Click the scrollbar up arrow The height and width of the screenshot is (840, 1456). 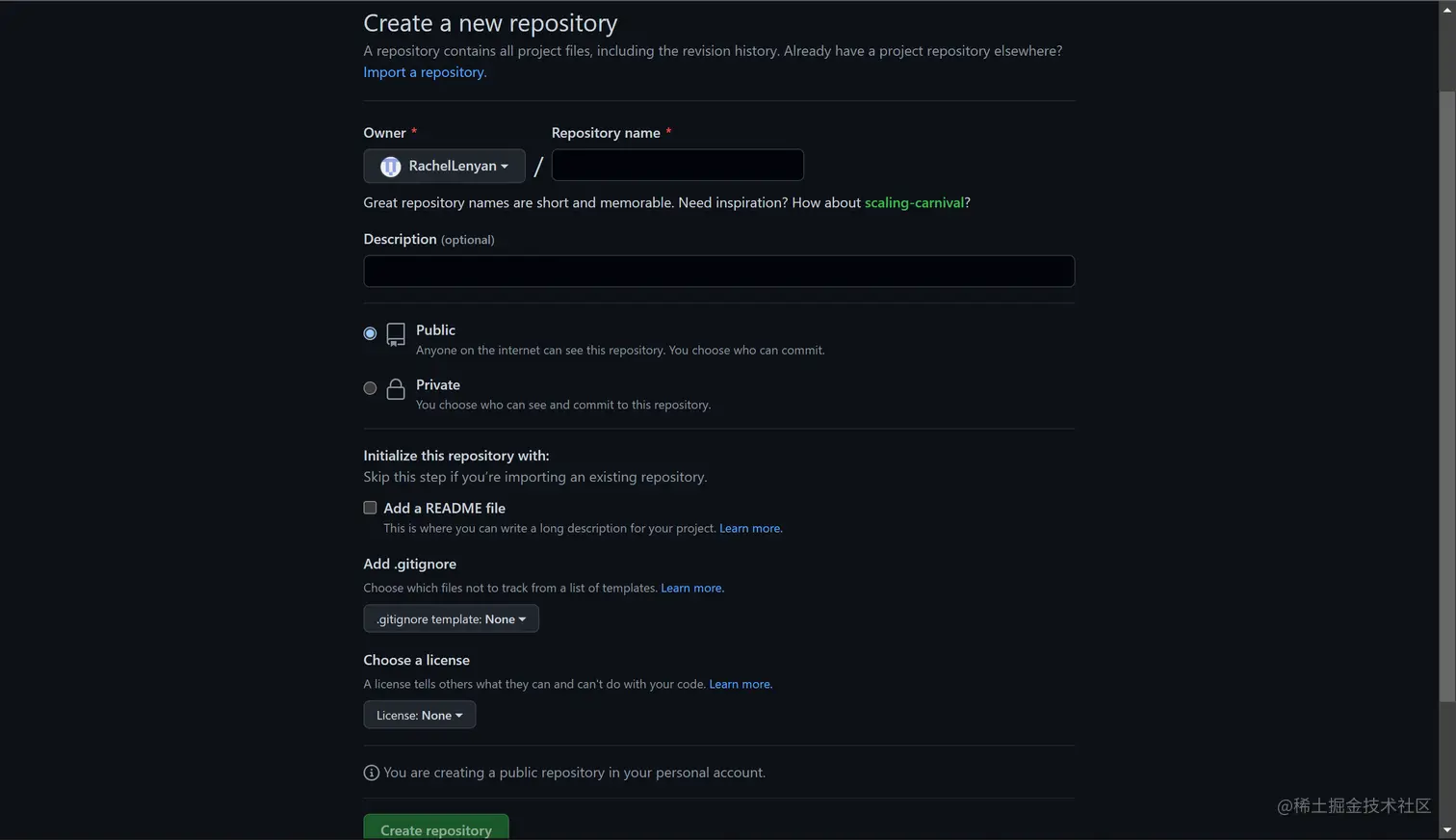(1447, 9)
